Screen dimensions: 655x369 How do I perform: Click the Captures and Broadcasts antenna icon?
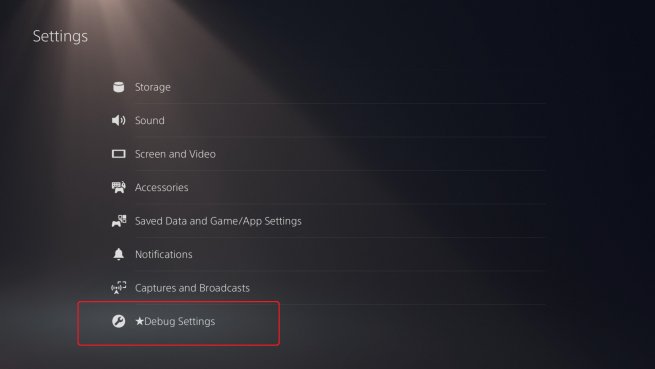pyautogui.click(x=119, y=288)
